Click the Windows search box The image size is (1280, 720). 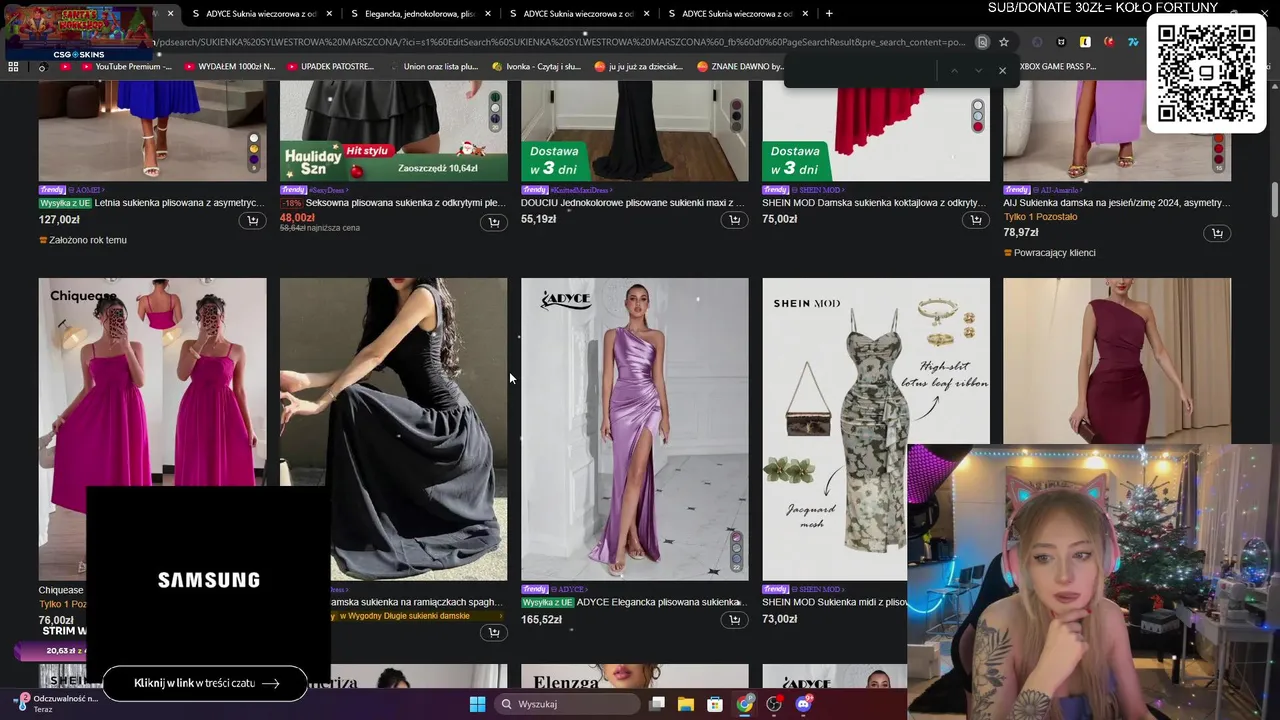568,704
